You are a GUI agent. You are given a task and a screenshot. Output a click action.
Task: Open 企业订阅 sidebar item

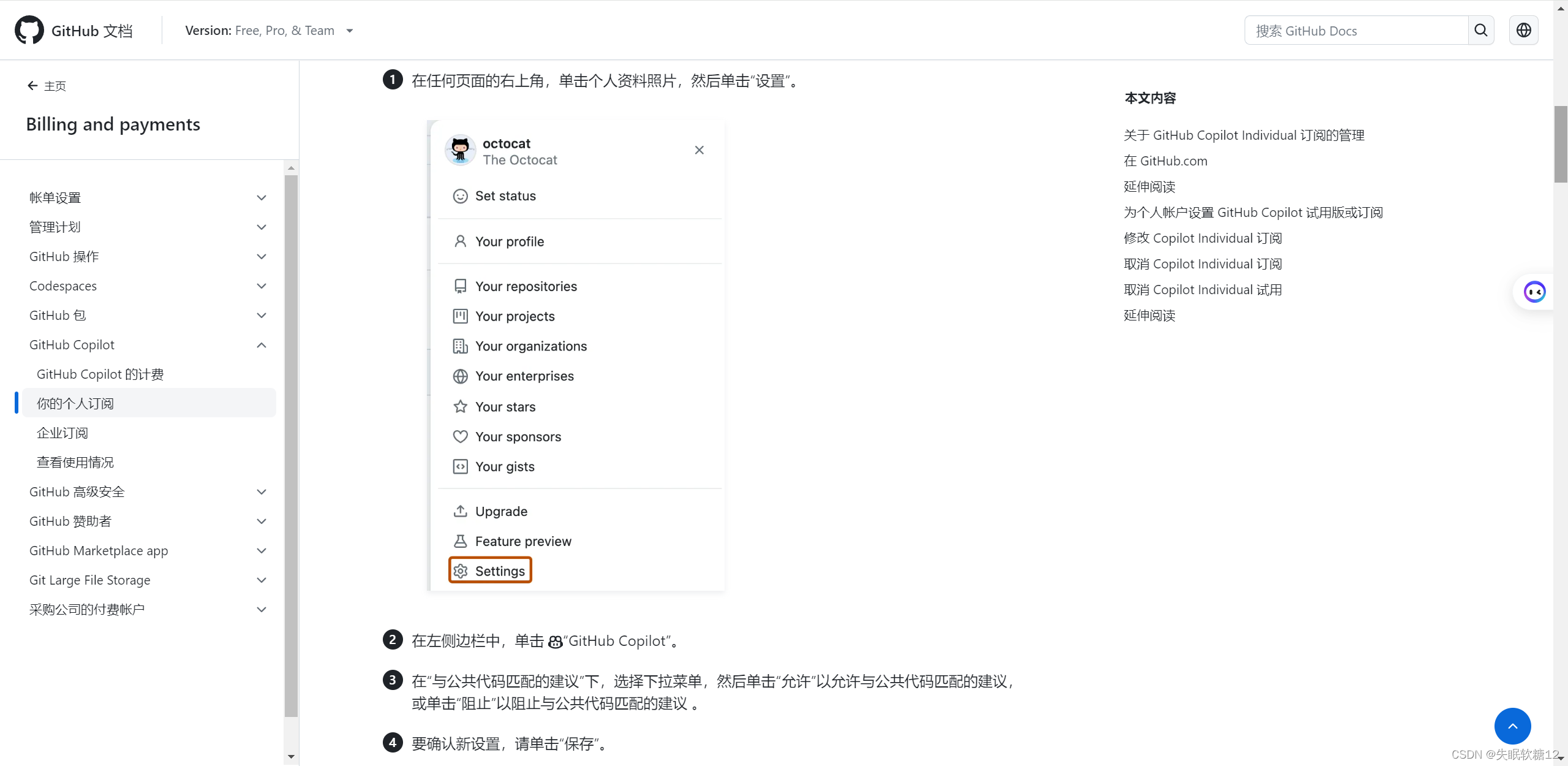point(62,433)
